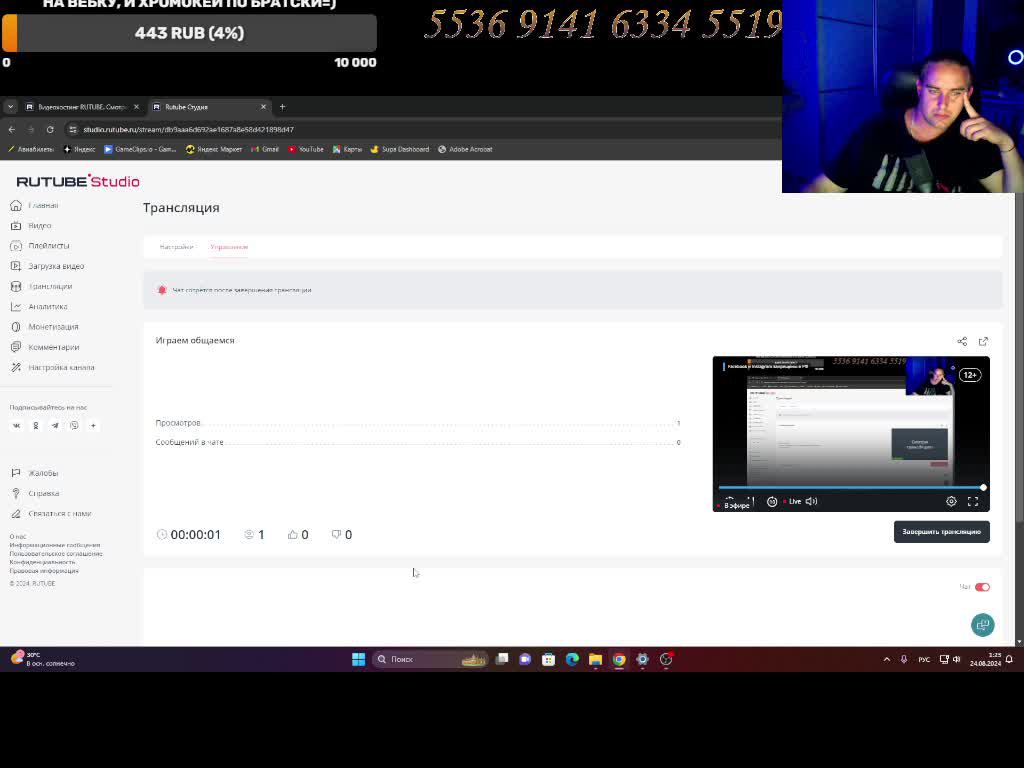Open Аналитика section
The height and width of the screenshot is (768, 1024).
pyautogui.click(x=39, y=307)
